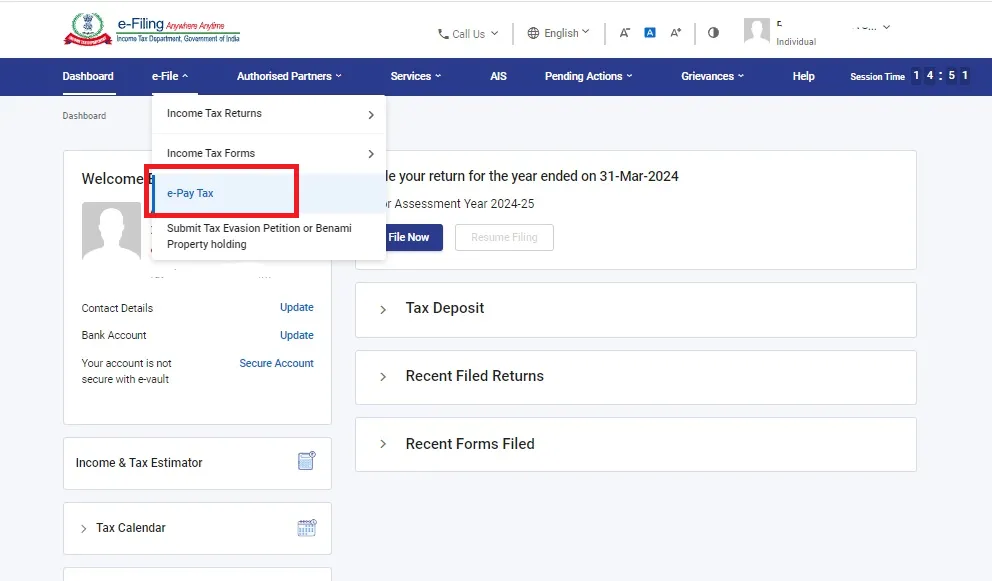The height and width of the screenshot is (581, 992).
Task: Click the File Now button
Action: pos(410,237)
